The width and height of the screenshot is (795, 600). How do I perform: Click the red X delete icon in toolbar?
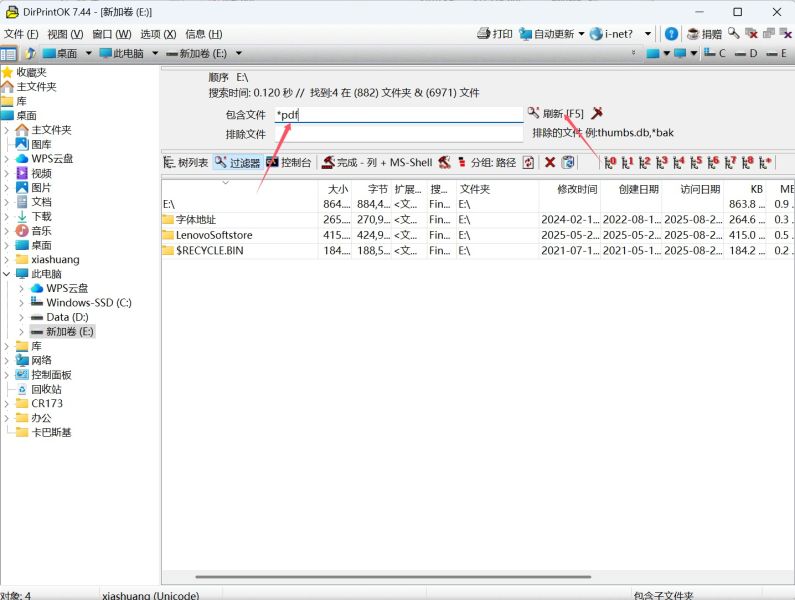coord(550,162)
